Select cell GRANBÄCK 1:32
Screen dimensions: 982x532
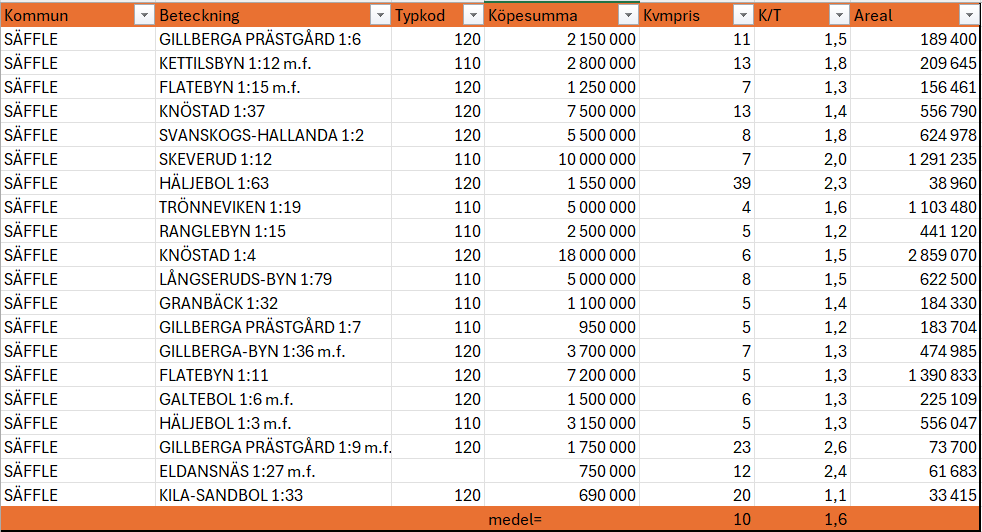273,303
